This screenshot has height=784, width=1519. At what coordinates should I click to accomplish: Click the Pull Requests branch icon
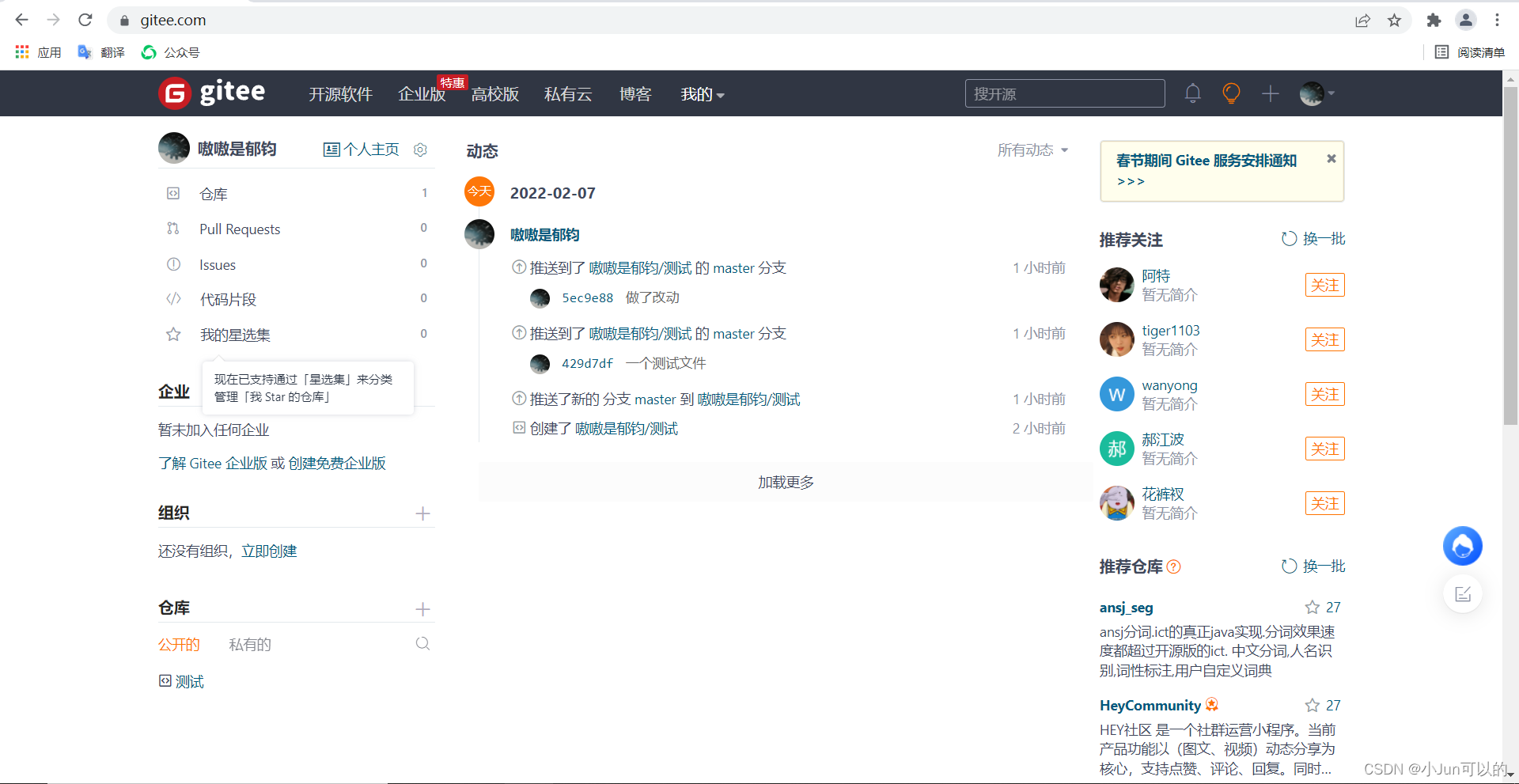pyautogui.click(x=173, y=229)
